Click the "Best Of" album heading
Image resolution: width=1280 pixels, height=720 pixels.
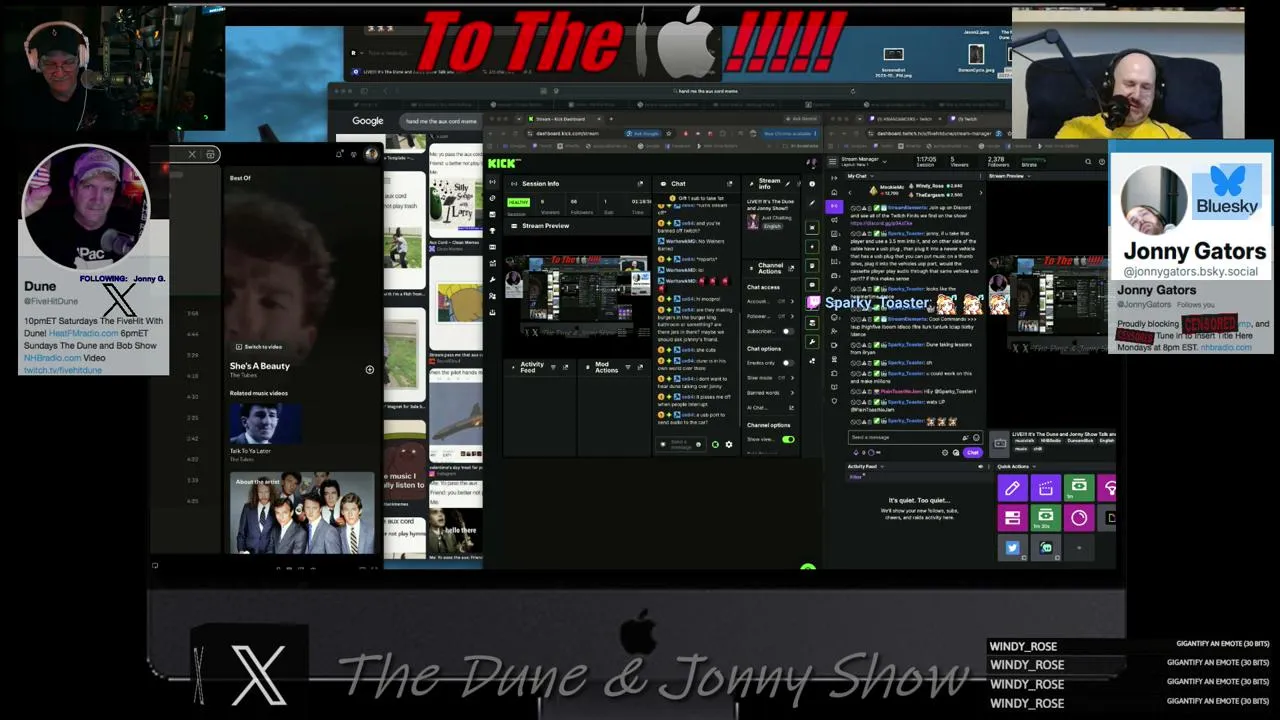[240, 178]
